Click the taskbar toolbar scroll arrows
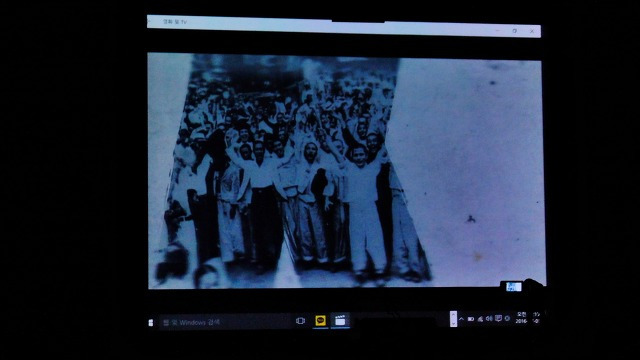This screenshot has height=360, width=640. pyautogui.click(x=453, y=319)
